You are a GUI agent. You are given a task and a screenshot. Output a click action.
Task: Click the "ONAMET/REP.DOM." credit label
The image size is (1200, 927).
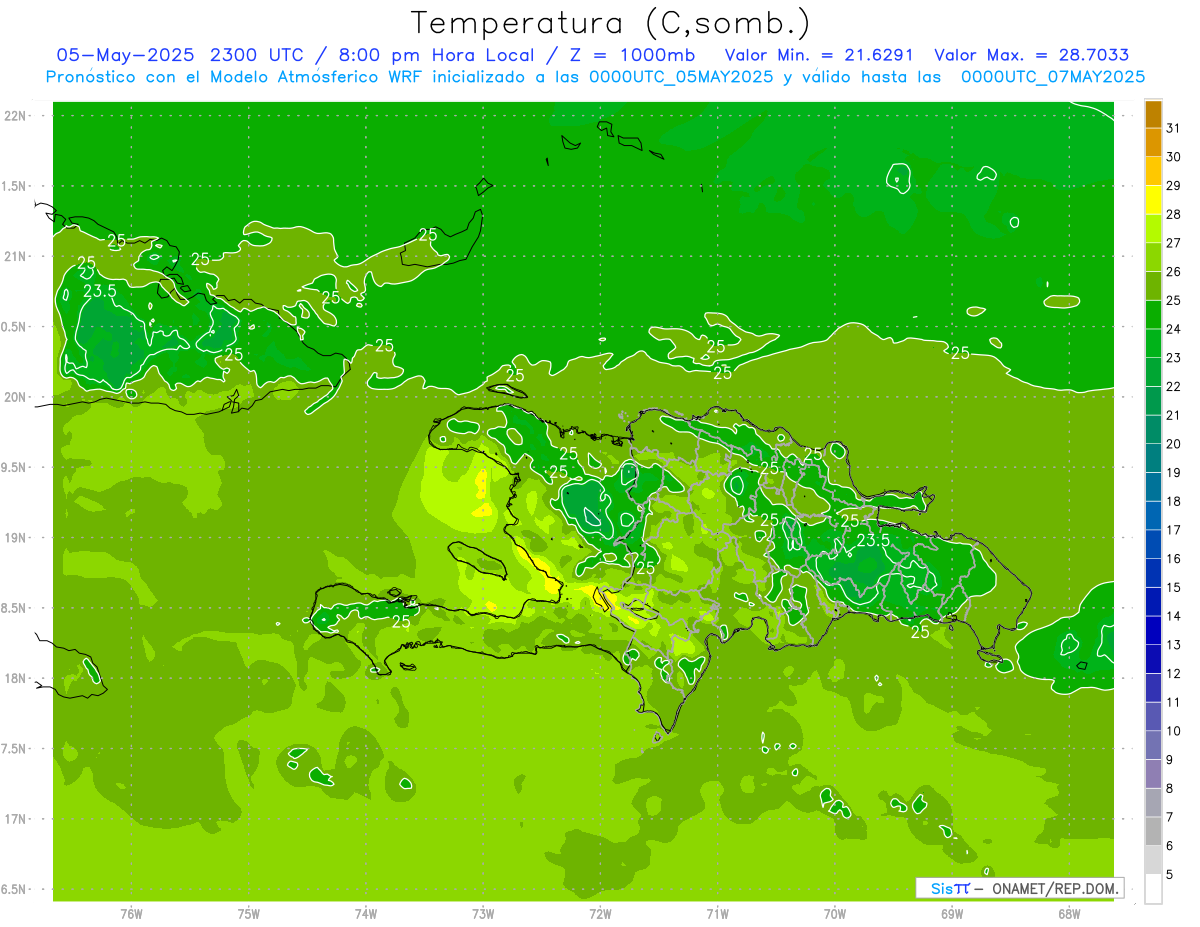tap(1054, 888)
